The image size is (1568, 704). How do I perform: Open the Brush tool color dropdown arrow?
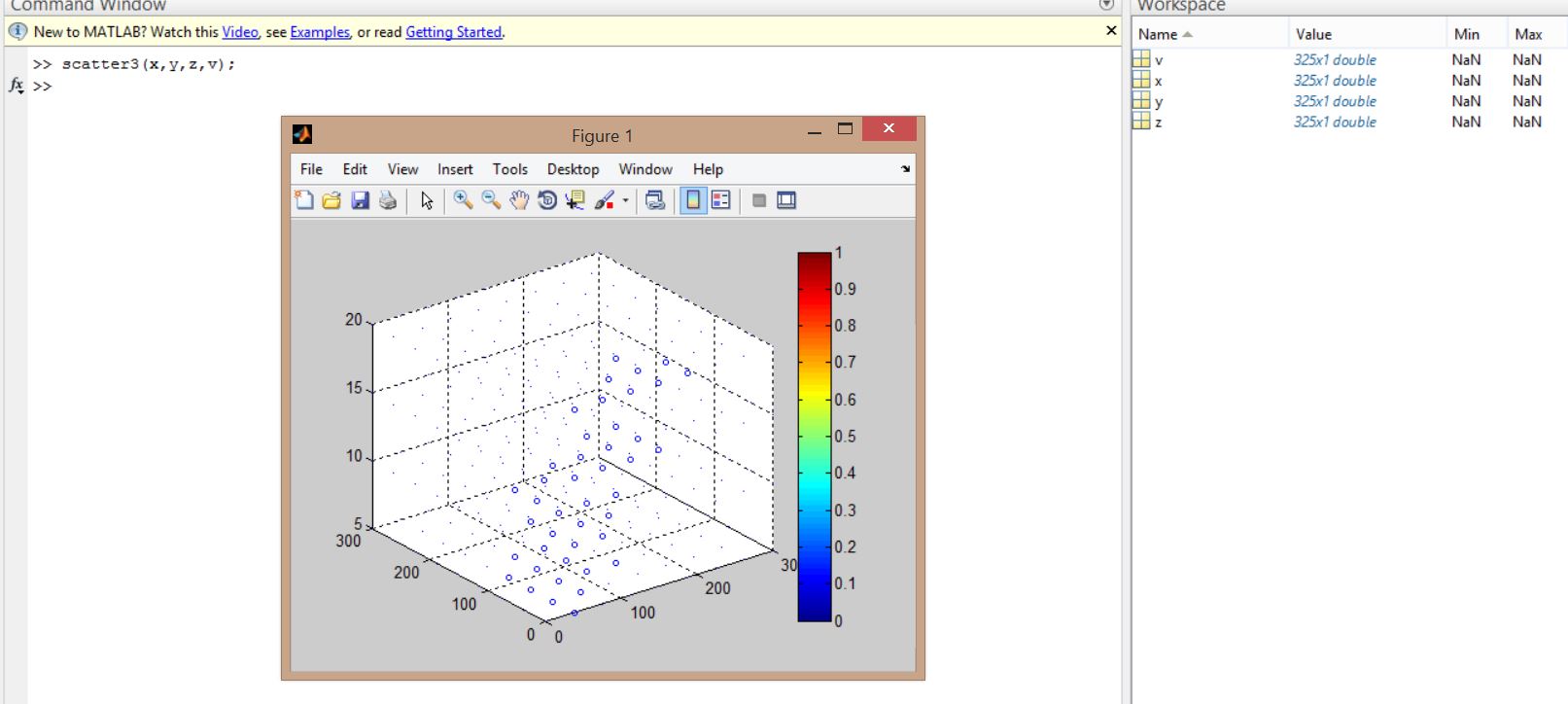click(x=625, y=201)
